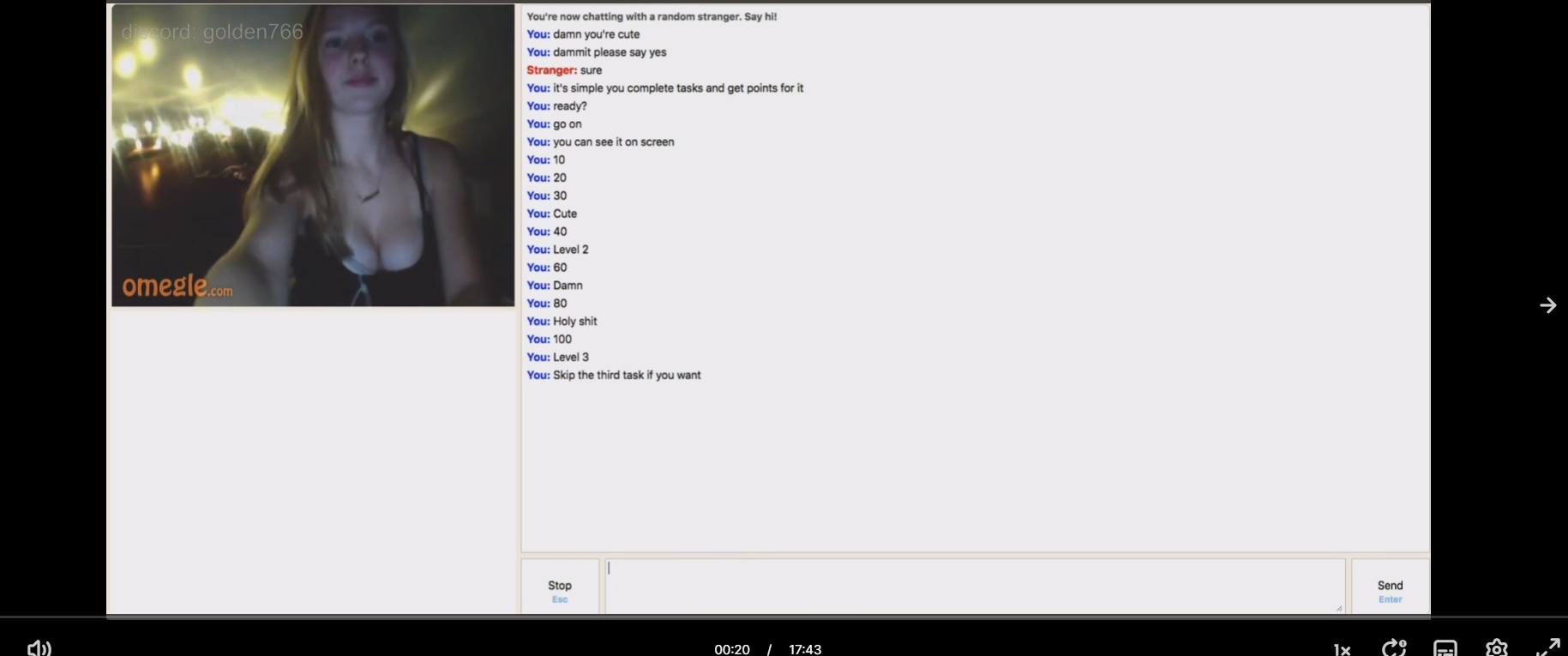Enter fullscreen with the expand arrows icon
1568x656 pixels.
(x=1548, y=648)
